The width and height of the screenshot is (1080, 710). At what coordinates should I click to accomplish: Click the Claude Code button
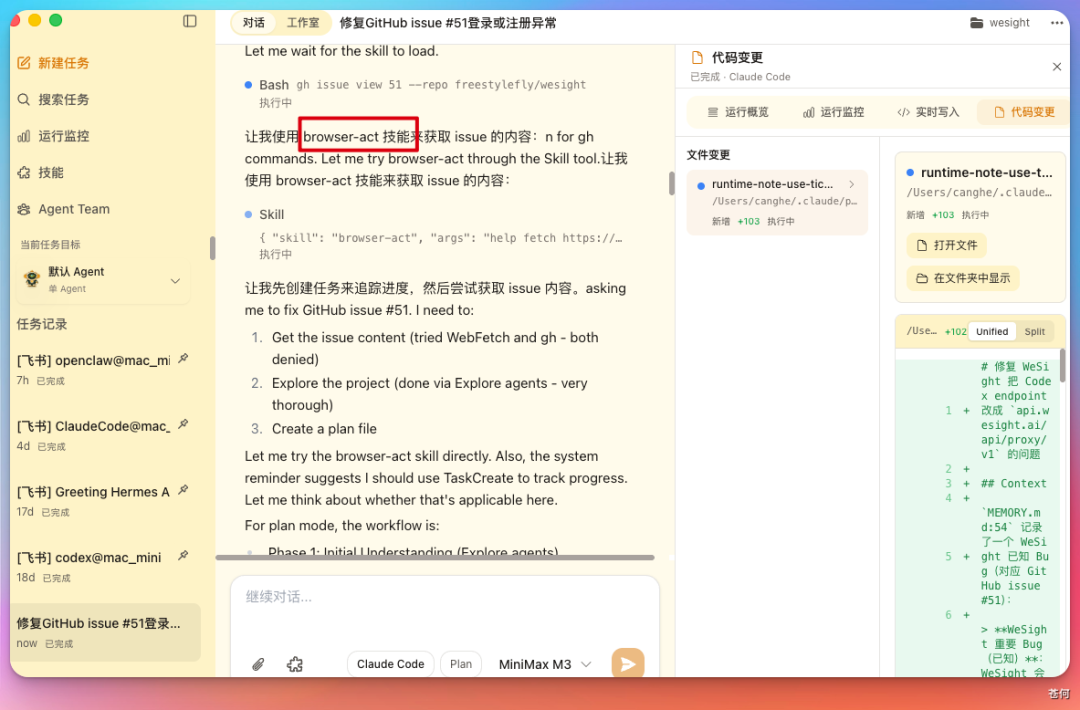[x=391, y=664]
